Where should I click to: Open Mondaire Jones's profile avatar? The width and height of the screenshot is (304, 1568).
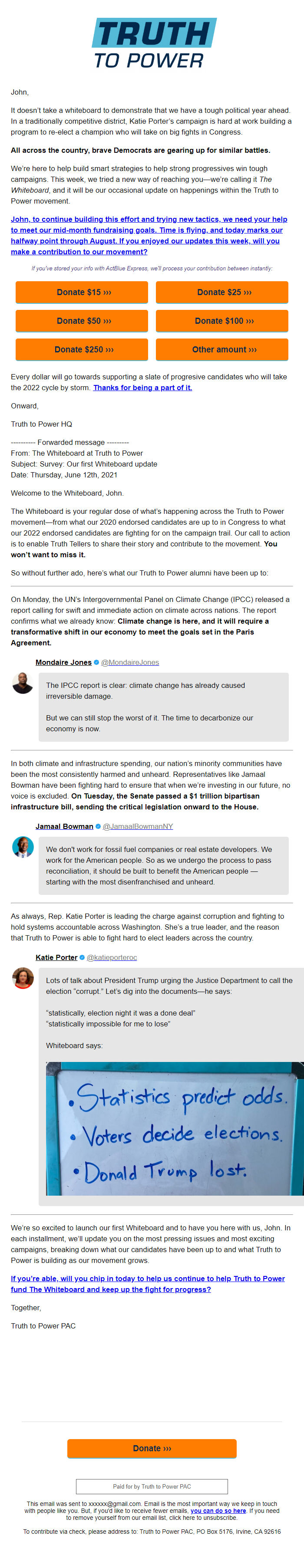point(23,683)
